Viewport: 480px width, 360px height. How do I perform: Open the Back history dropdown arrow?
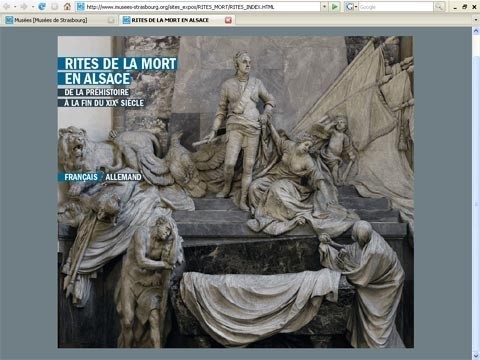click(x=15, y=7)
